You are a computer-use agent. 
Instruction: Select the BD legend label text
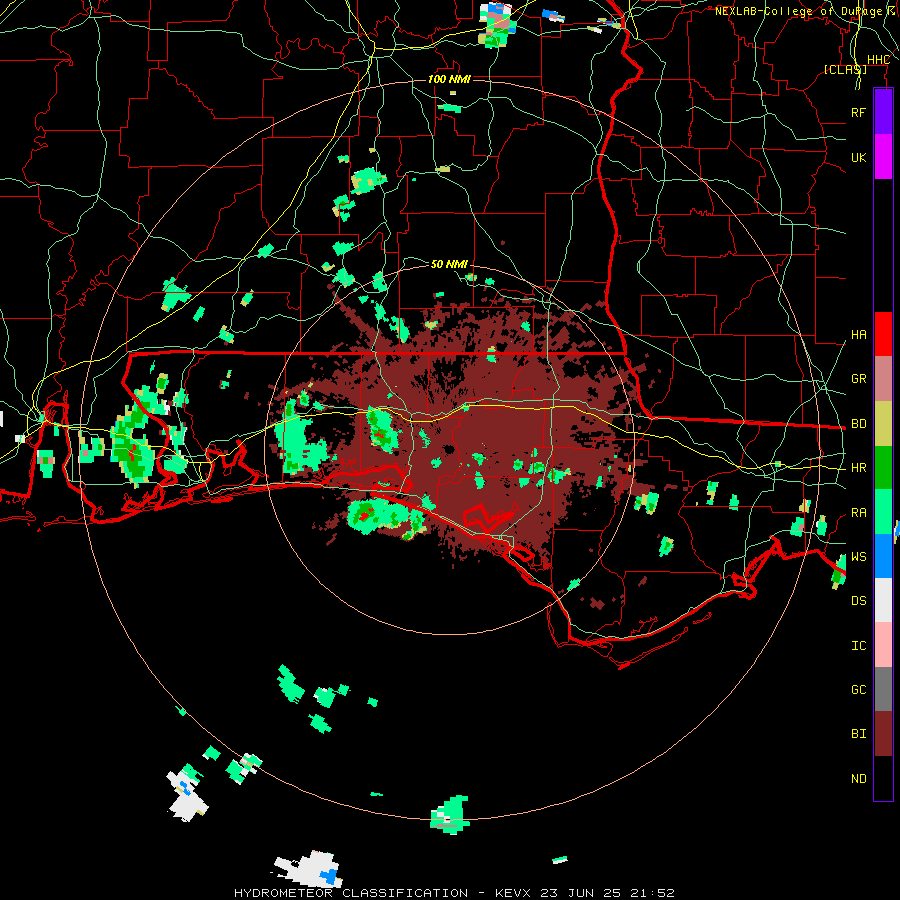(x=858, y=424)
